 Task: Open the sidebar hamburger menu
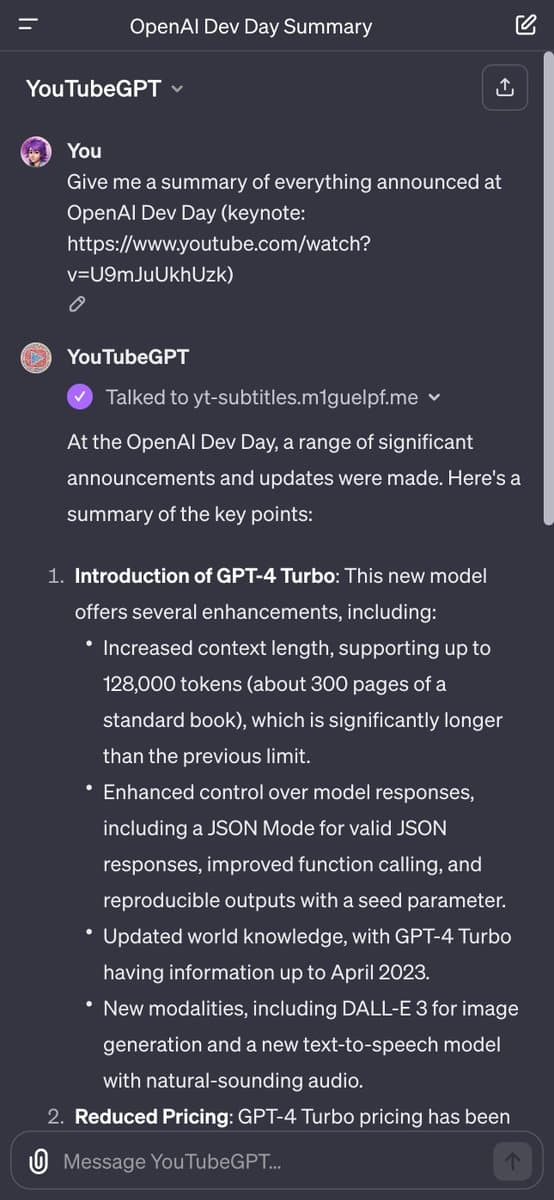point(27,26)
